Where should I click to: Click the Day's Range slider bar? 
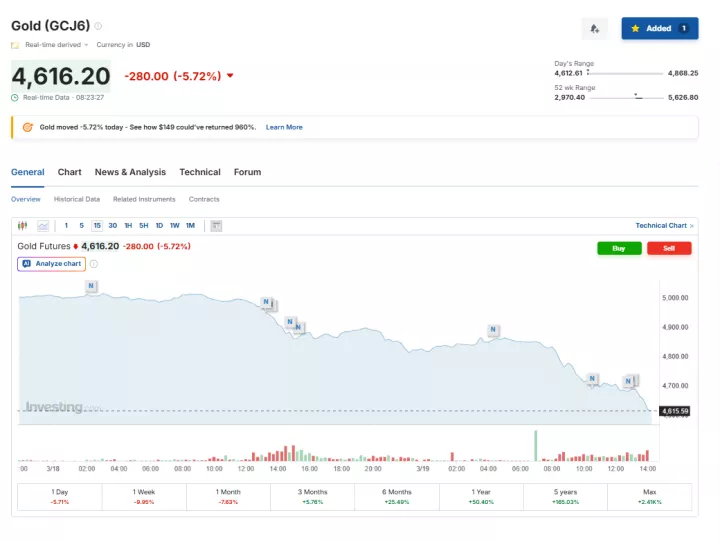625,73
